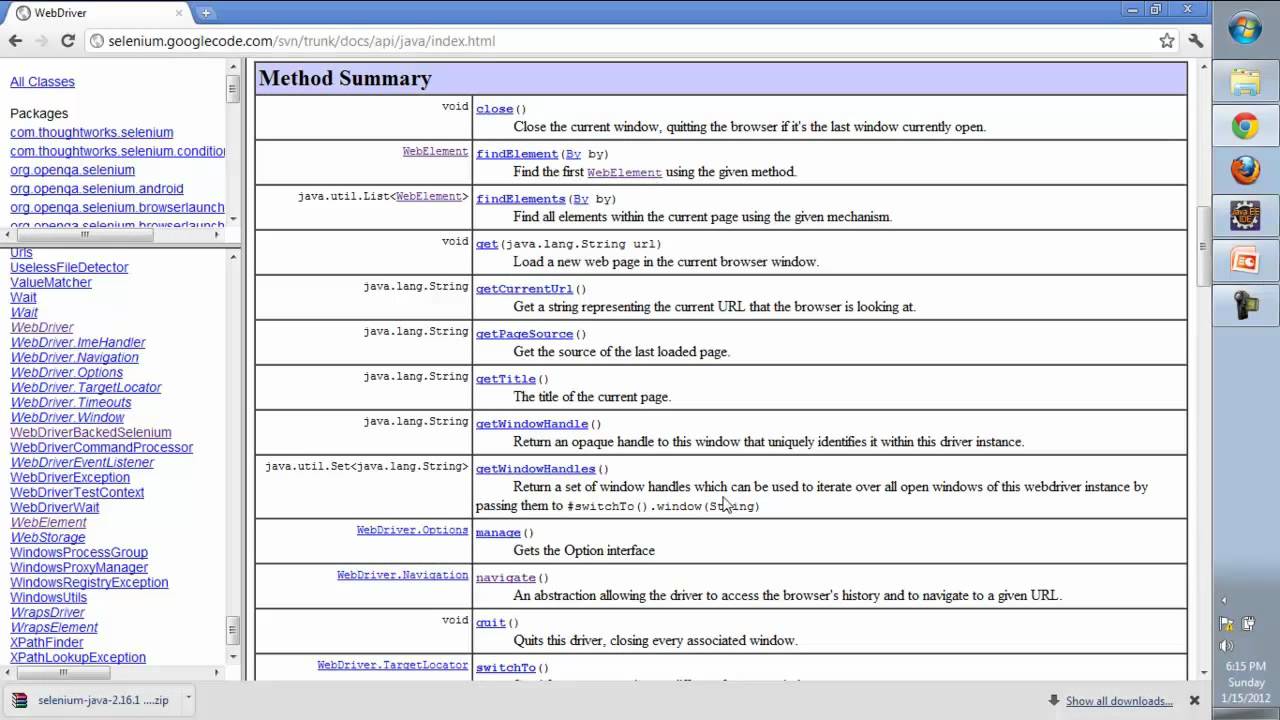Open WebElement in the class list

click(x=48, y=522)
